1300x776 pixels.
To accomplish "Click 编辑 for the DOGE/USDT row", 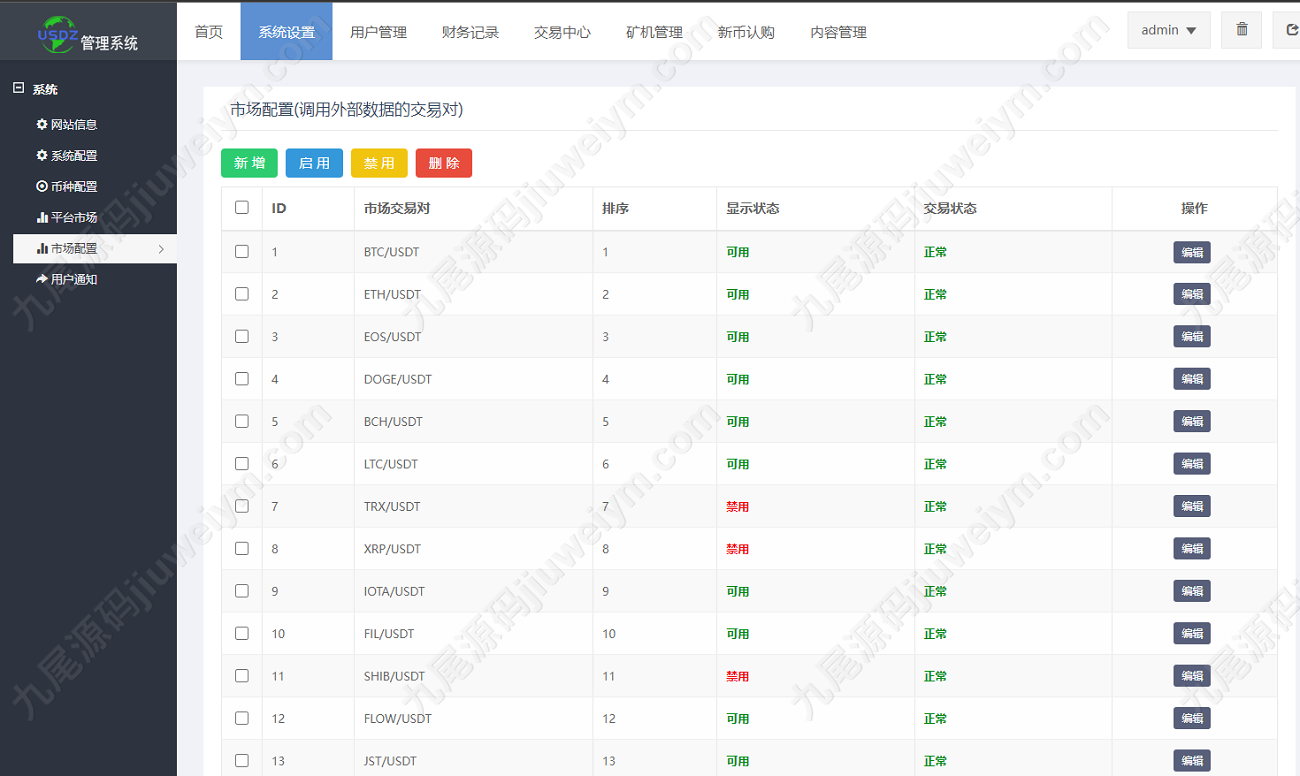I will tap(1192, 379).
